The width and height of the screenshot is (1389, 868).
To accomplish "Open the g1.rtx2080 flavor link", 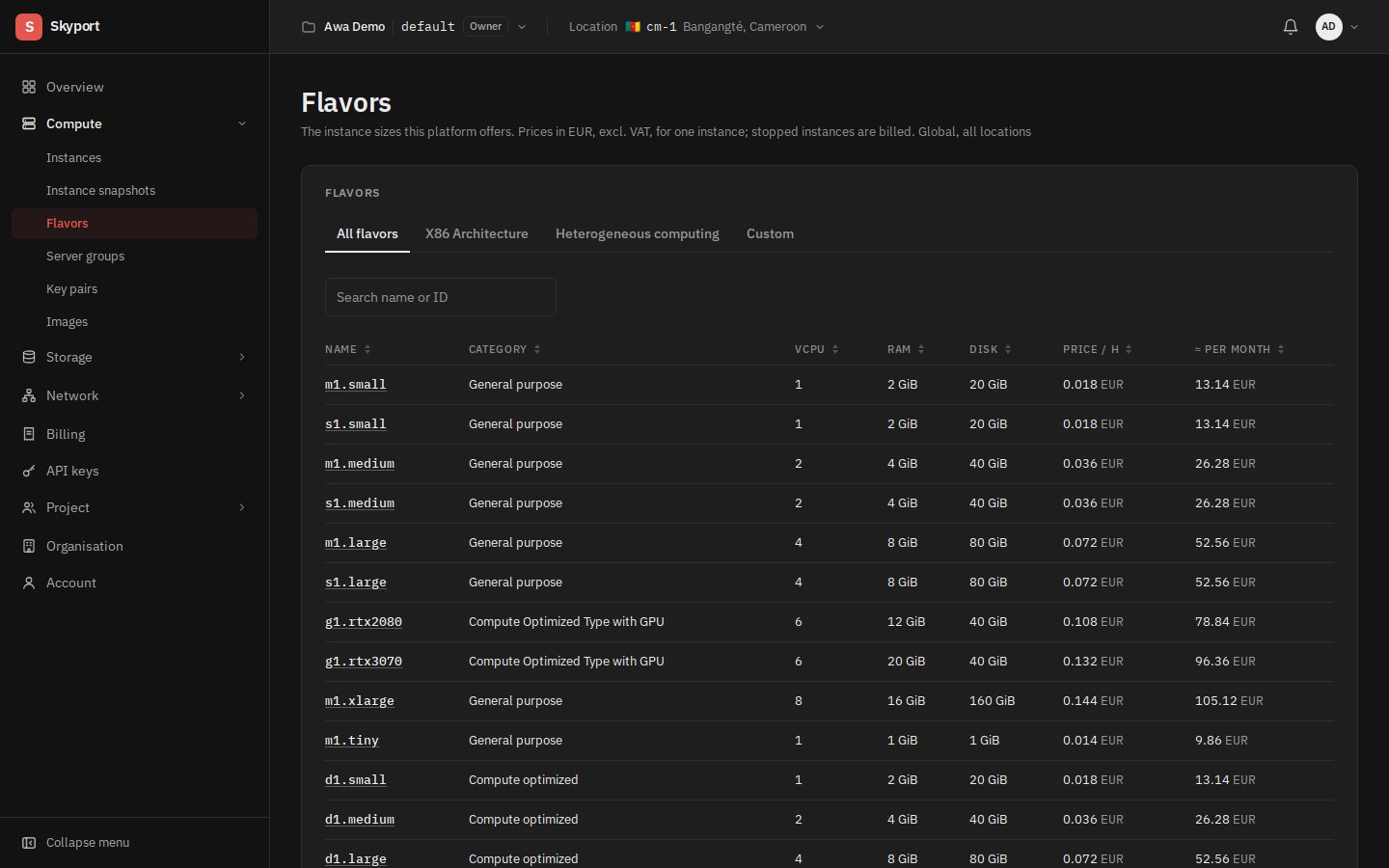I will click(x=364, y=621).
